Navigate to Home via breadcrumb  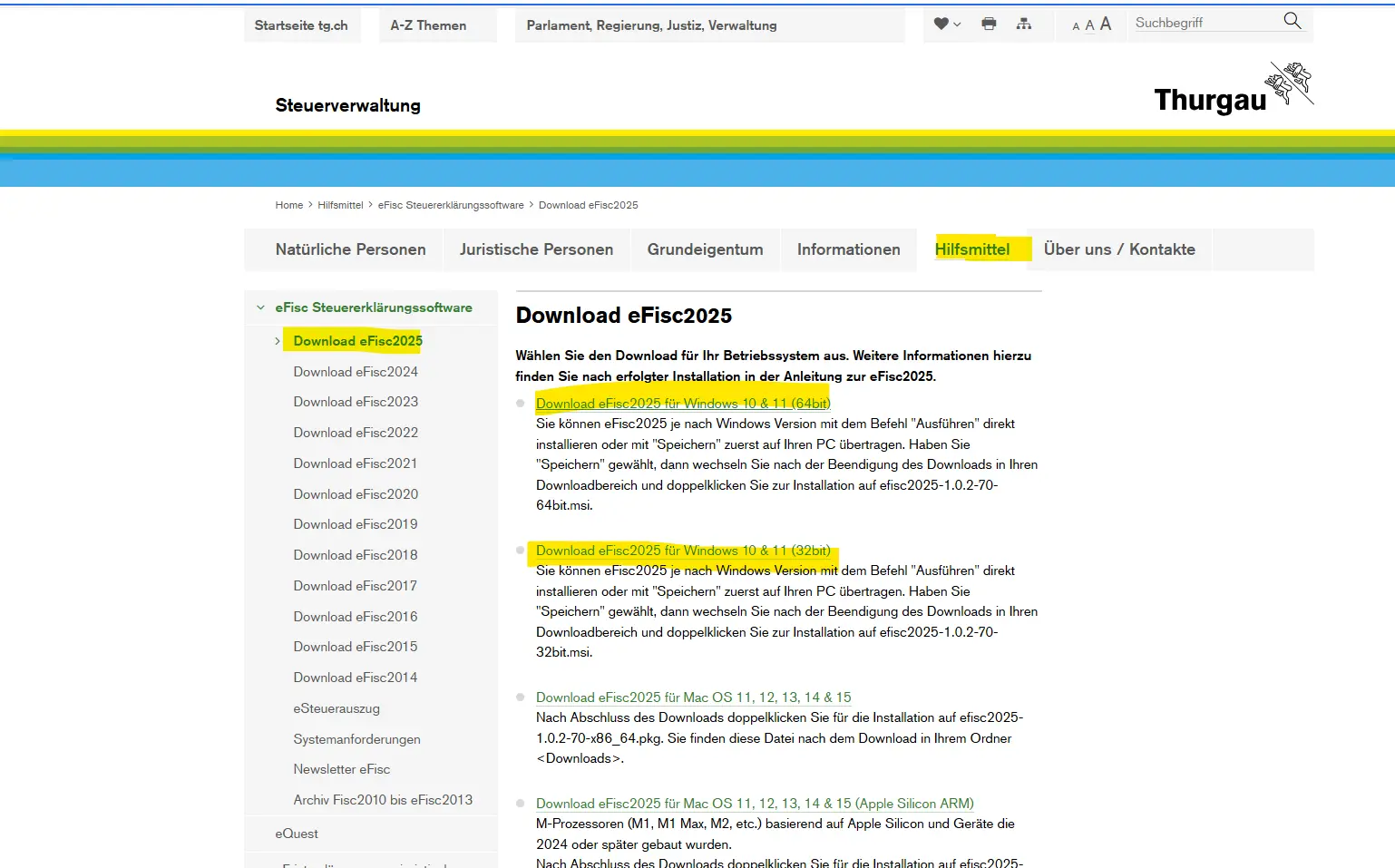pos(288,205)
